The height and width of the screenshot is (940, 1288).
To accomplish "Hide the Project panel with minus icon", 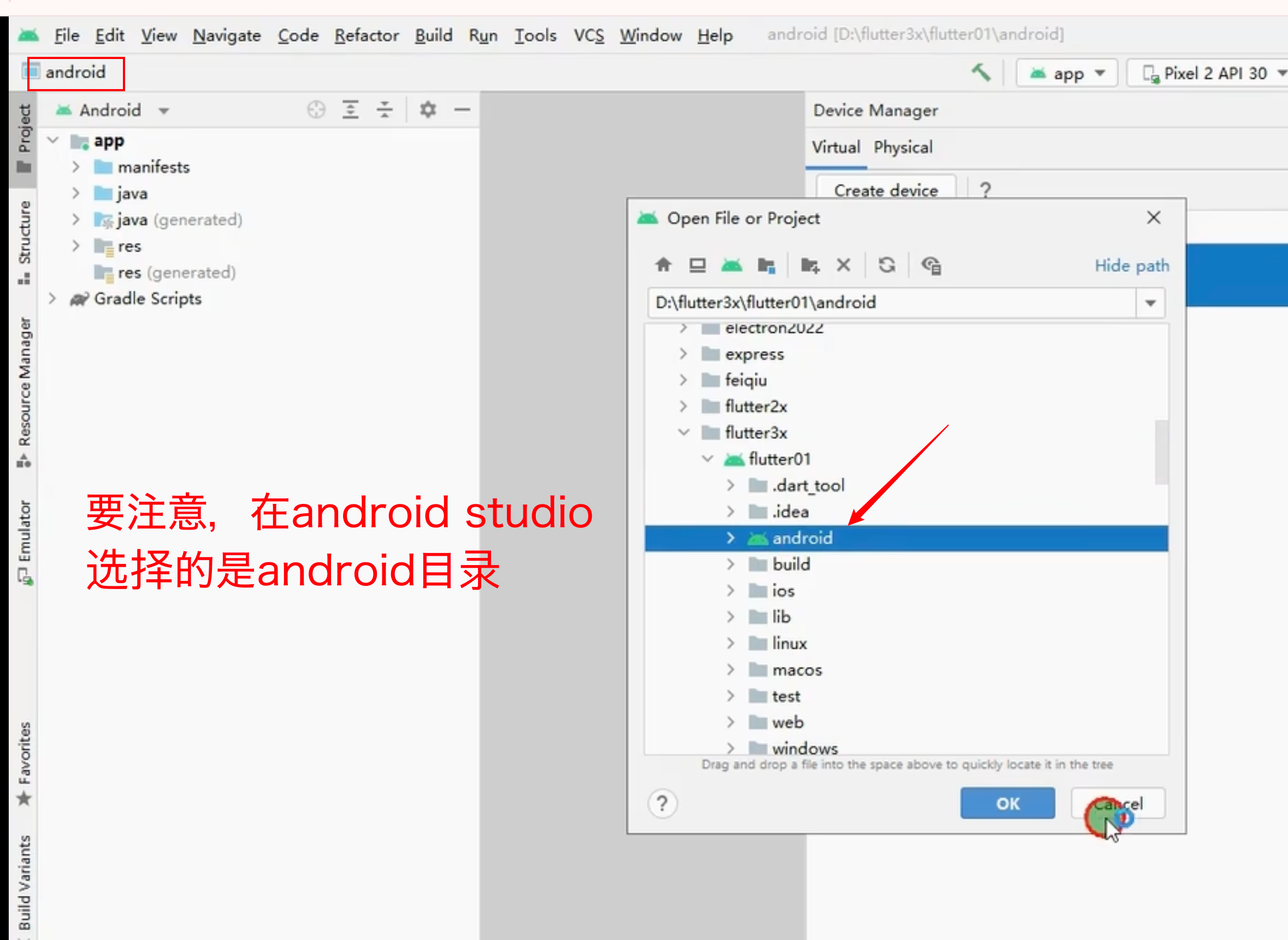I will (x=462, y=109).
